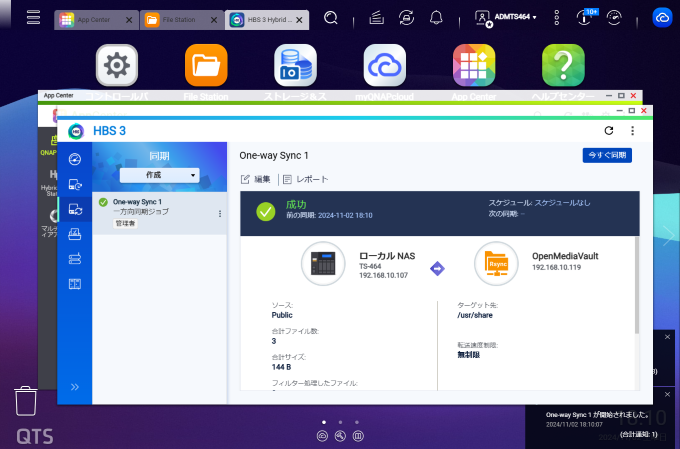Click the Rsync OpenMediaVault destination icon
This screenshot has width=680, height=449.
pyautogui.click(x=497, y=264)
